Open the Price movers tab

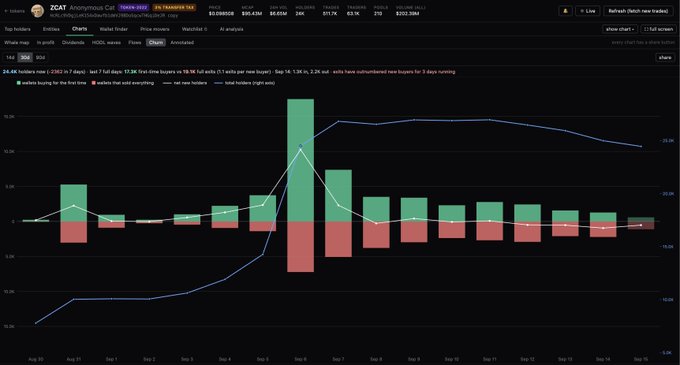155,29
